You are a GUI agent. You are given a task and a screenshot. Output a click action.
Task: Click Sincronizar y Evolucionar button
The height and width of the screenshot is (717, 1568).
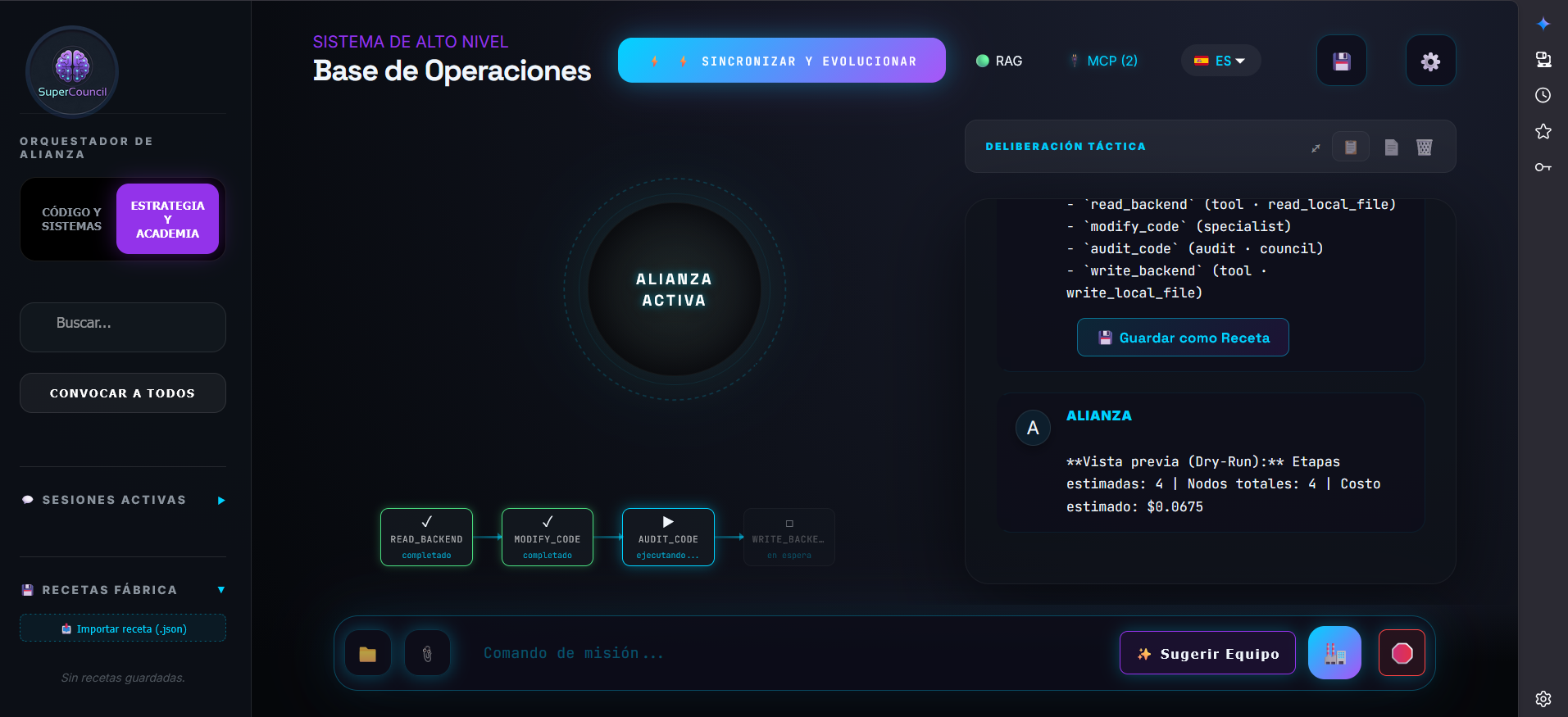pyautogui.click(x=782, y=61)
